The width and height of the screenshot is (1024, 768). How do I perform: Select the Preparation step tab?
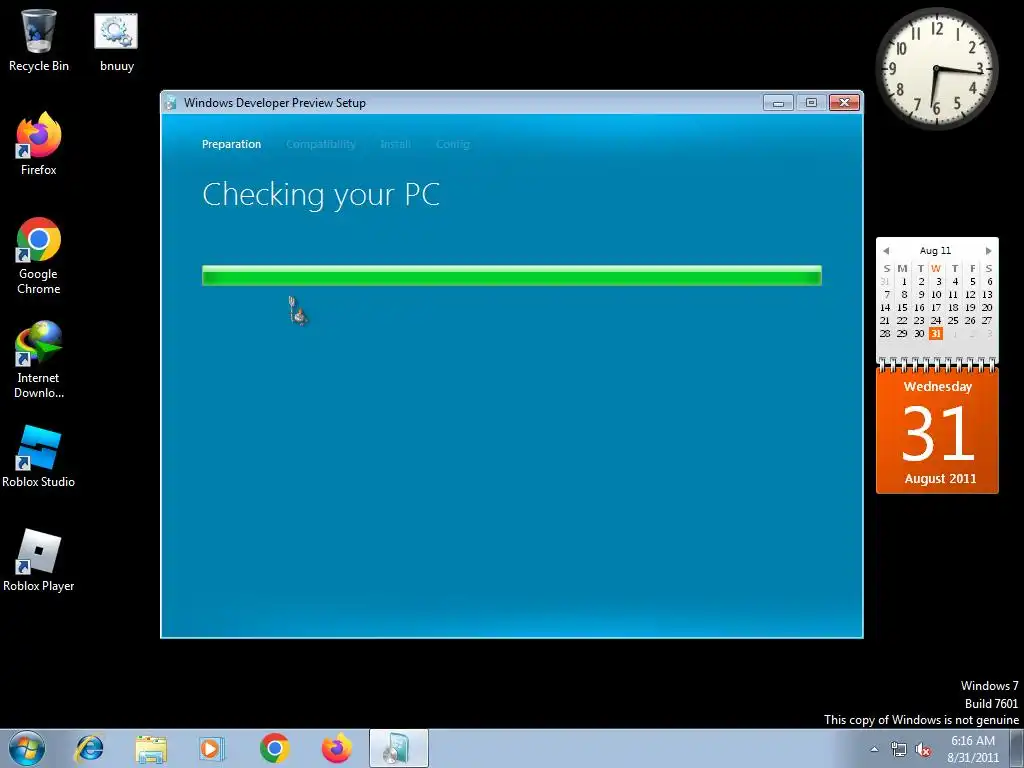(x=231, y=144)
